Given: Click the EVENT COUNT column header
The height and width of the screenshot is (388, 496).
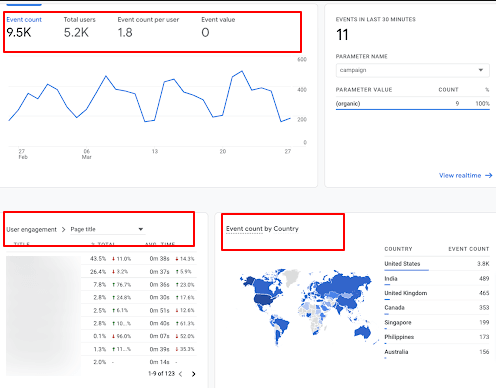Looking at the screenshot, I should pyautogui.click(x=469, y=249).
